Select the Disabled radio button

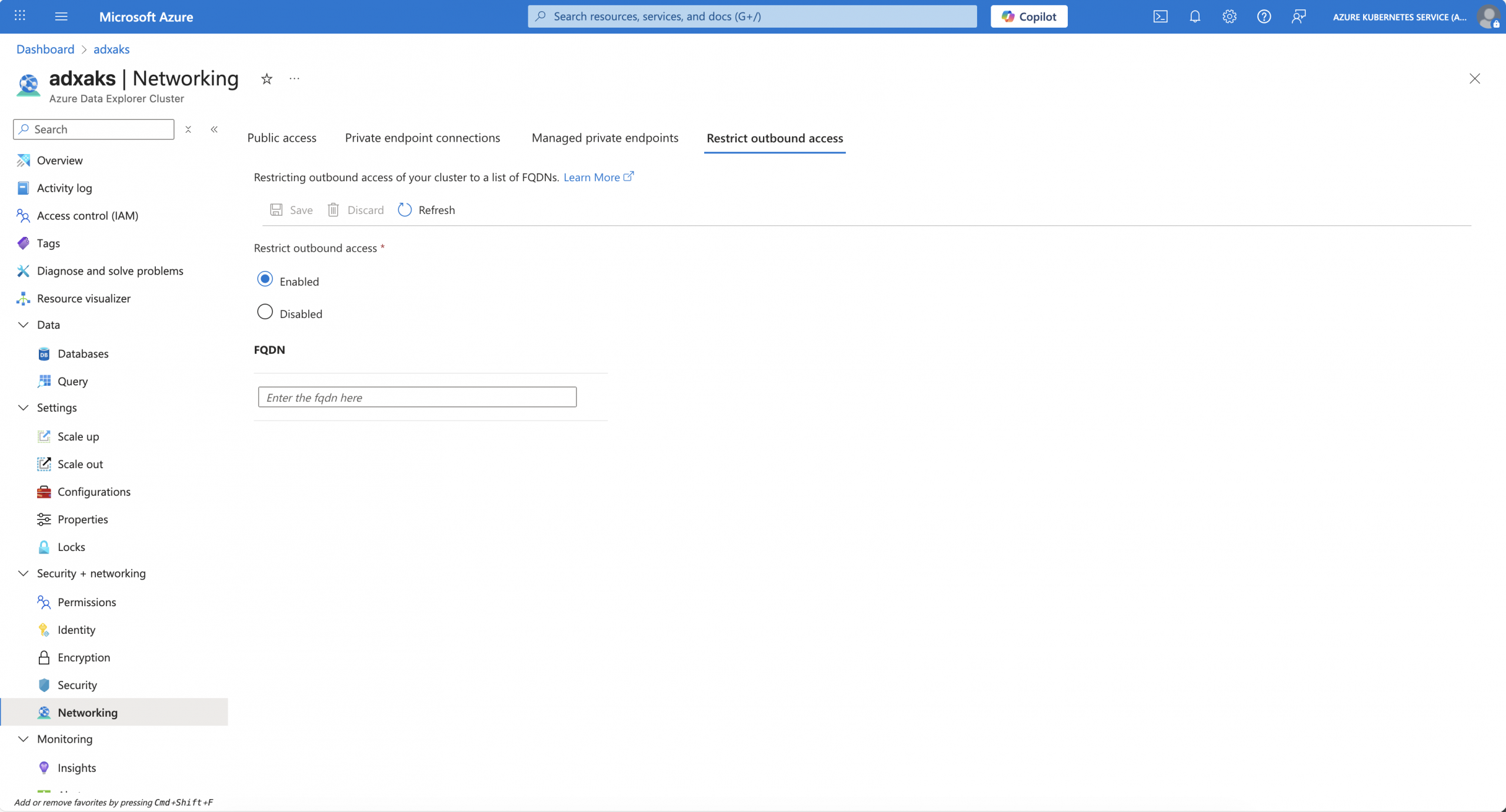[265, 312]
